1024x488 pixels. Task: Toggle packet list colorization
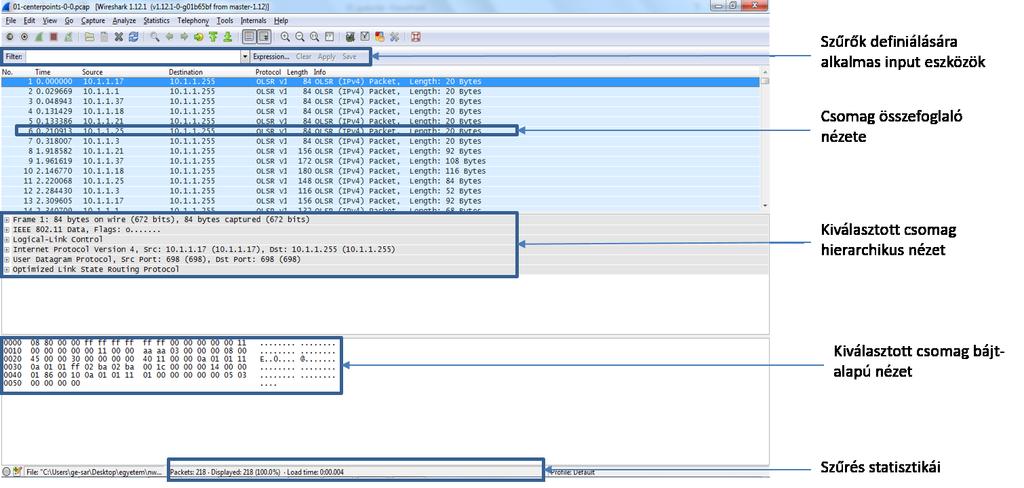249,37
